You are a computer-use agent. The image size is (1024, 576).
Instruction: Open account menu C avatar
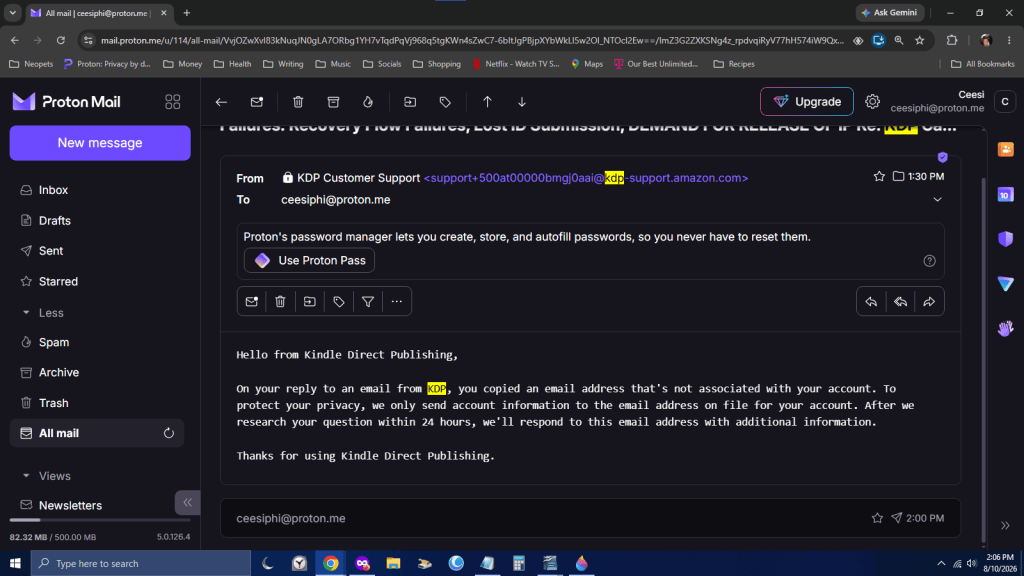tap(1004, 102)
